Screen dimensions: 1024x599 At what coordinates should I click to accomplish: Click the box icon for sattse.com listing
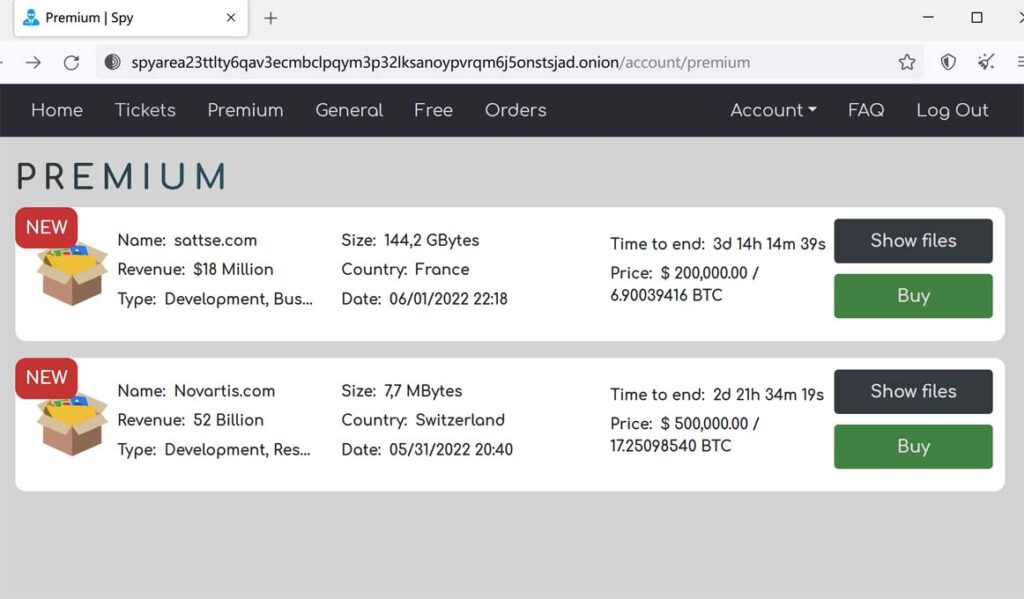tap(71, 274)
